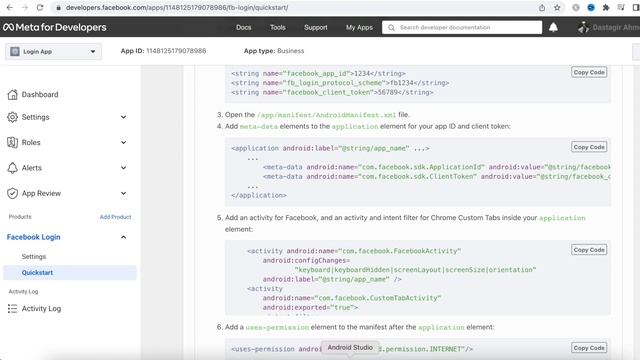Expand the Settings sidebar section

123,117
